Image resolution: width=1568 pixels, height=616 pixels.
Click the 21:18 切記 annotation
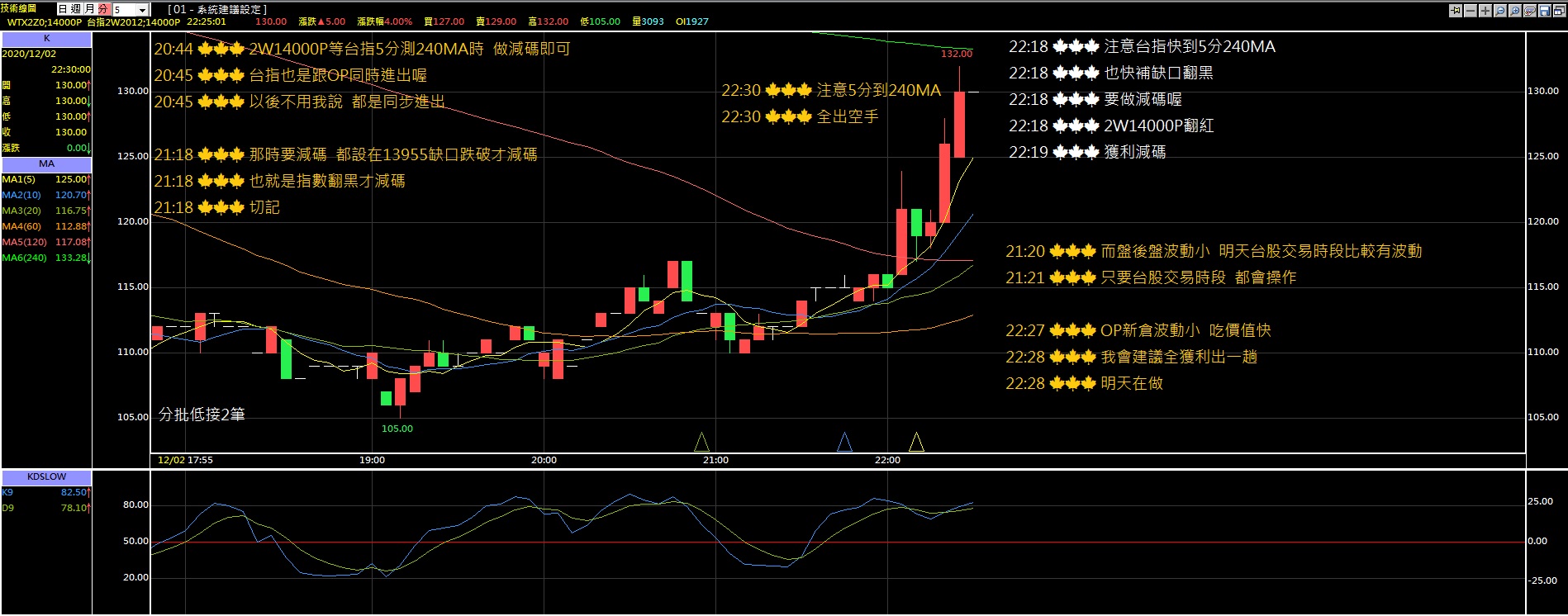tap(217, 207)
